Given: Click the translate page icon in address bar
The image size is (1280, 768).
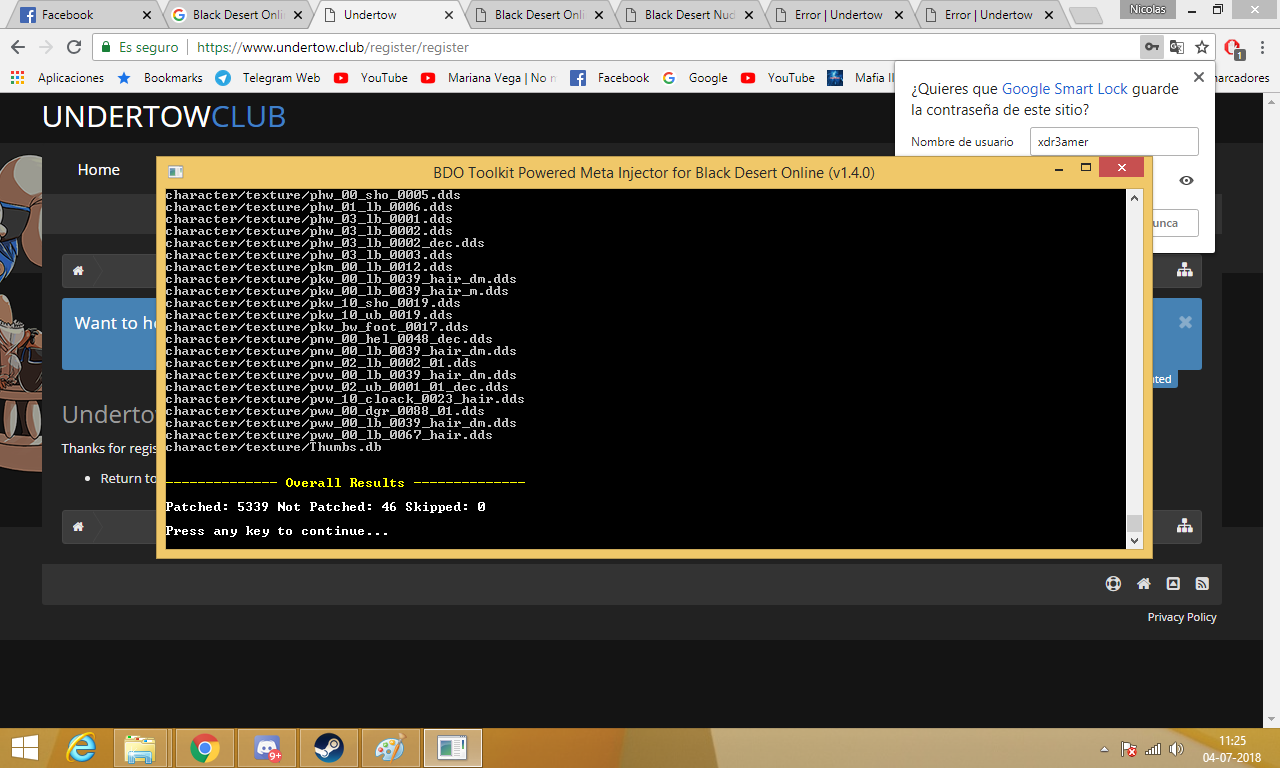Looking at the screenshot, I should (x=1177, y=47).
